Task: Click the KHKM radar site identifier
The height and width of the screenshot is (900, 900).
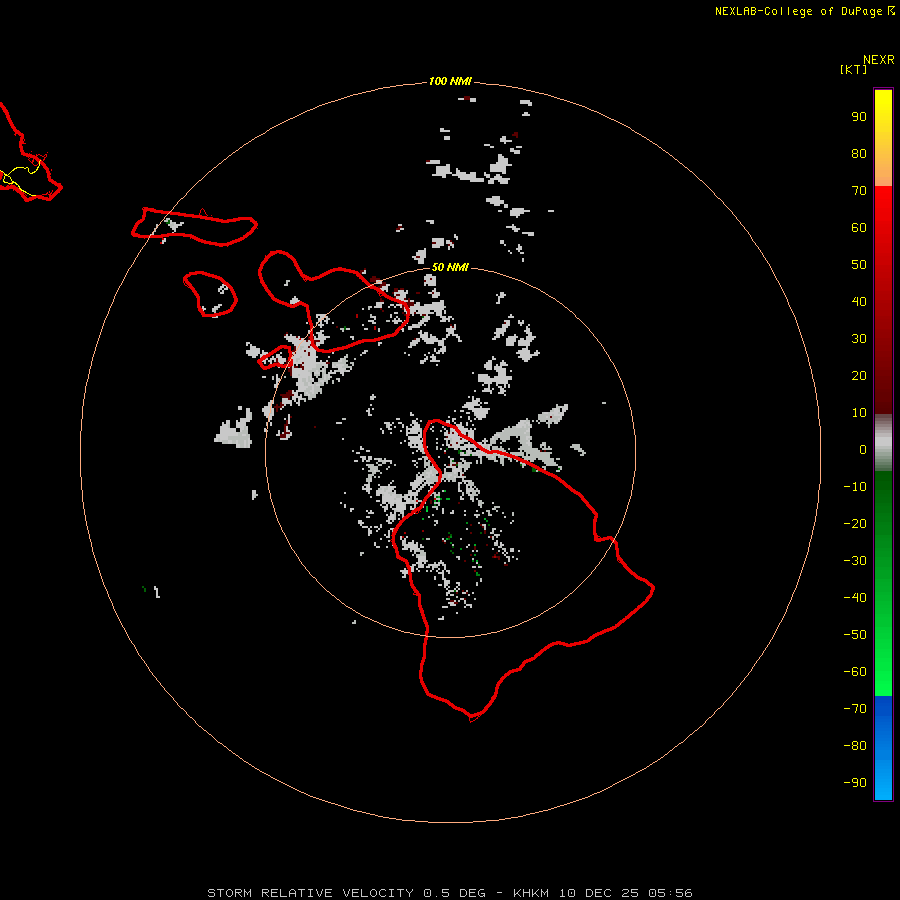Action: pyautogui.click(x=532, y=893)
